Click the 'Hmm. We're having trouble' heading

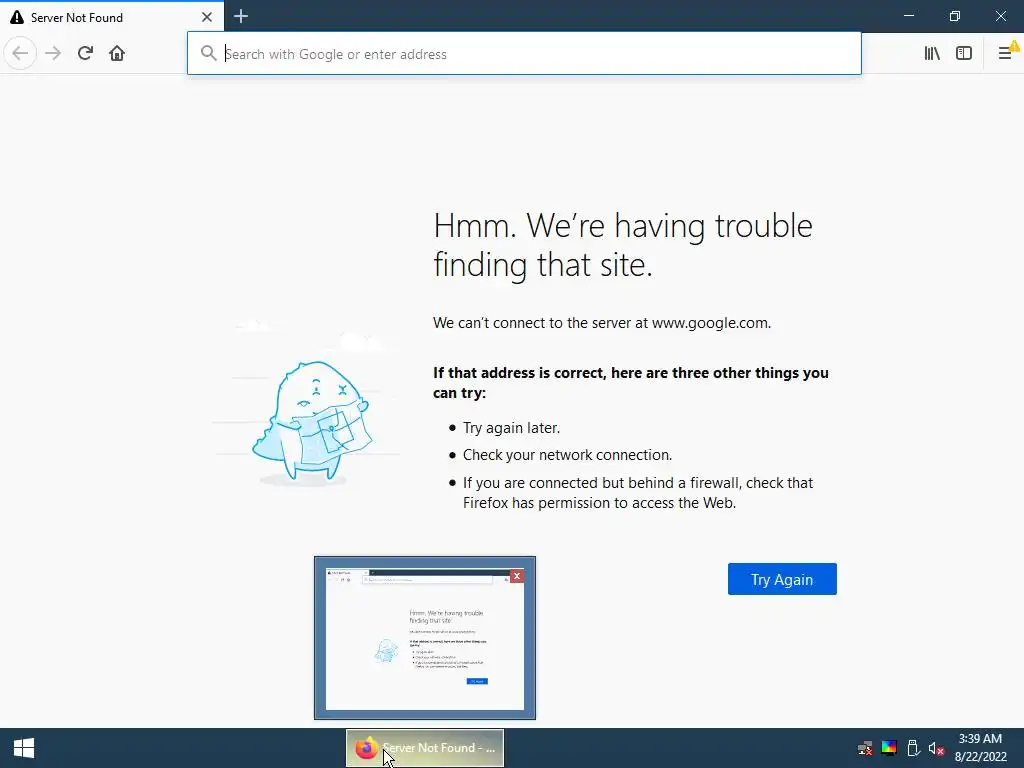coord(623,245)
